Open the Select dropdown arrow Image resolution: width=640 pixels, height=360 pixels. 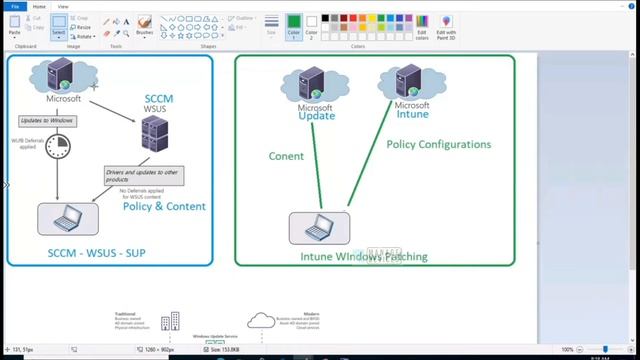pos(59,38)
